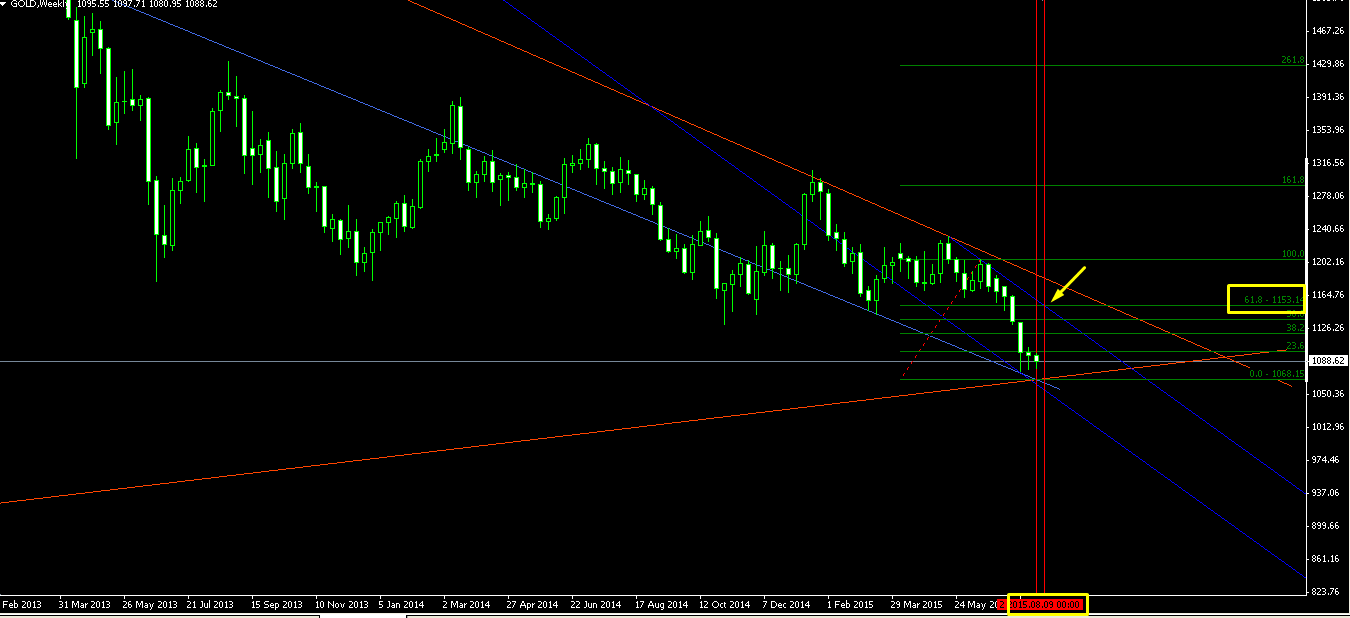Click the 22 Jun 2014 date on time axis
Screen dimensions: 1350x618
tap(596, 604)
